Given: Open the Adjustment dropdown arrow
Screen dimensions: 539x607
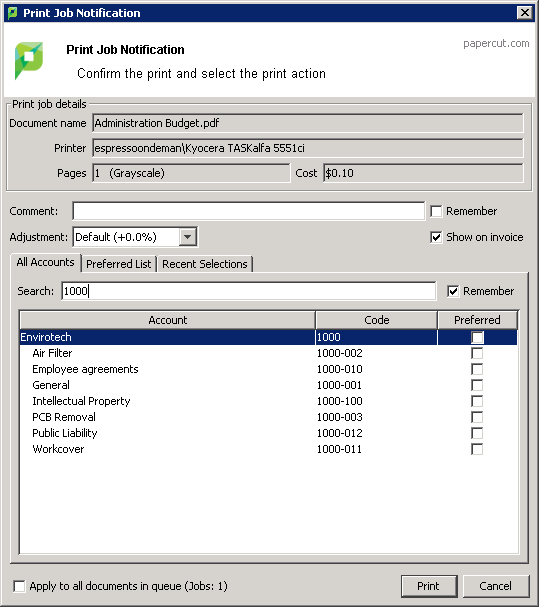Looking at the screenshot, I should click(x=188, y=237).
